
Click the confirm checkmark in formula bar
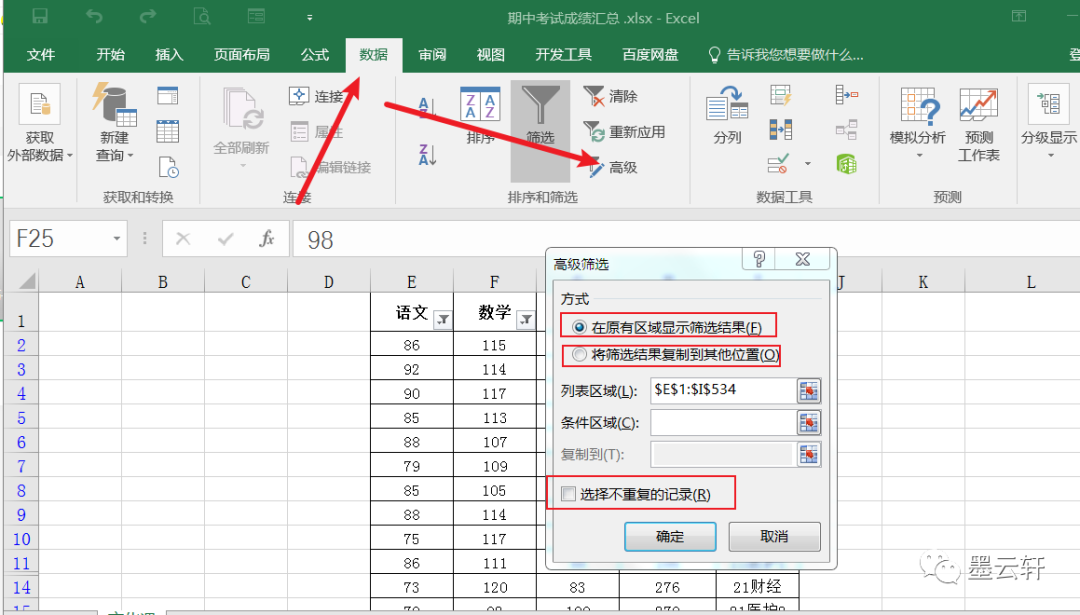[225, 239]
